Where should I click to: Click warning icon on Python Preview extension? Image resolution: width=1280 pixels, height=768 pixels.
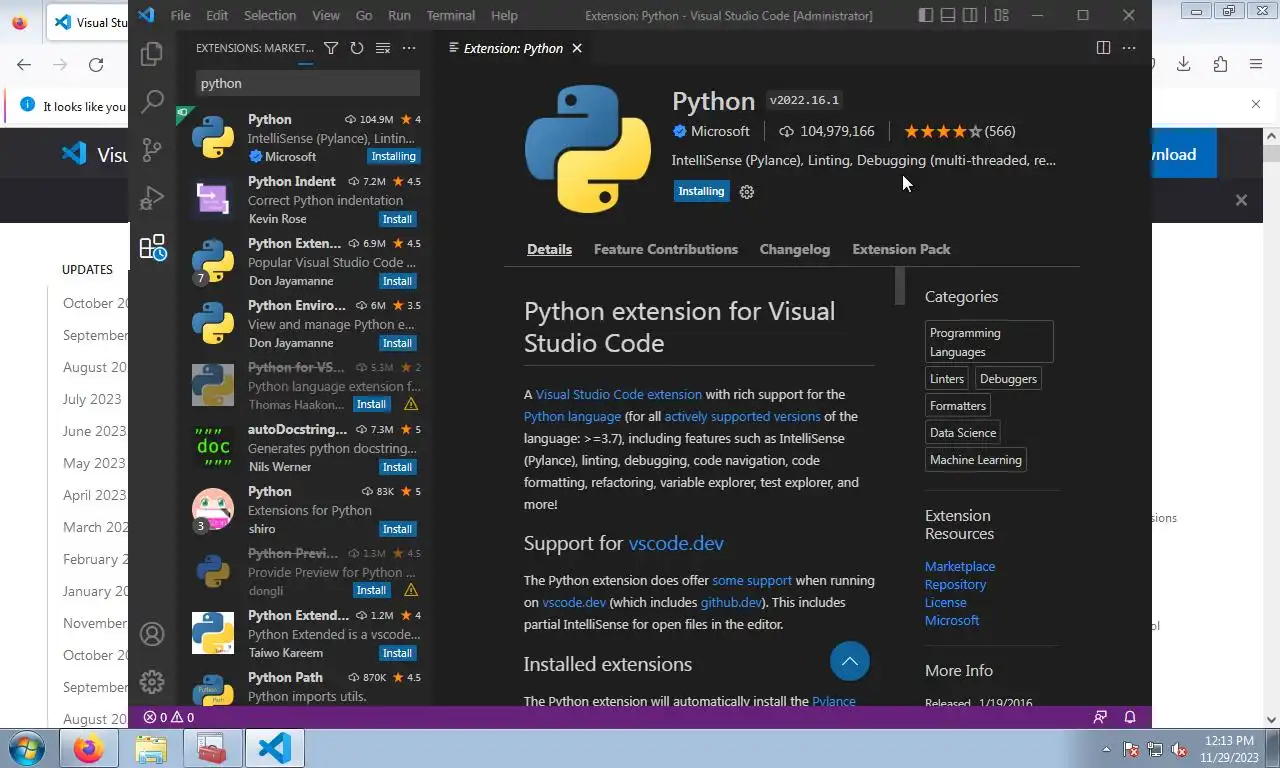tap(410, 591)
